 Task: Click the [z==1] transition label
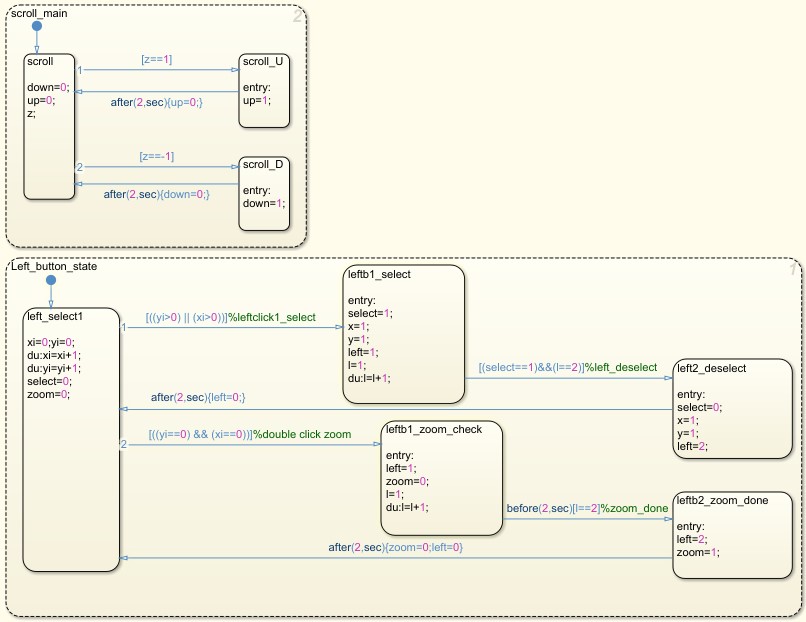(x=156, y=60)
